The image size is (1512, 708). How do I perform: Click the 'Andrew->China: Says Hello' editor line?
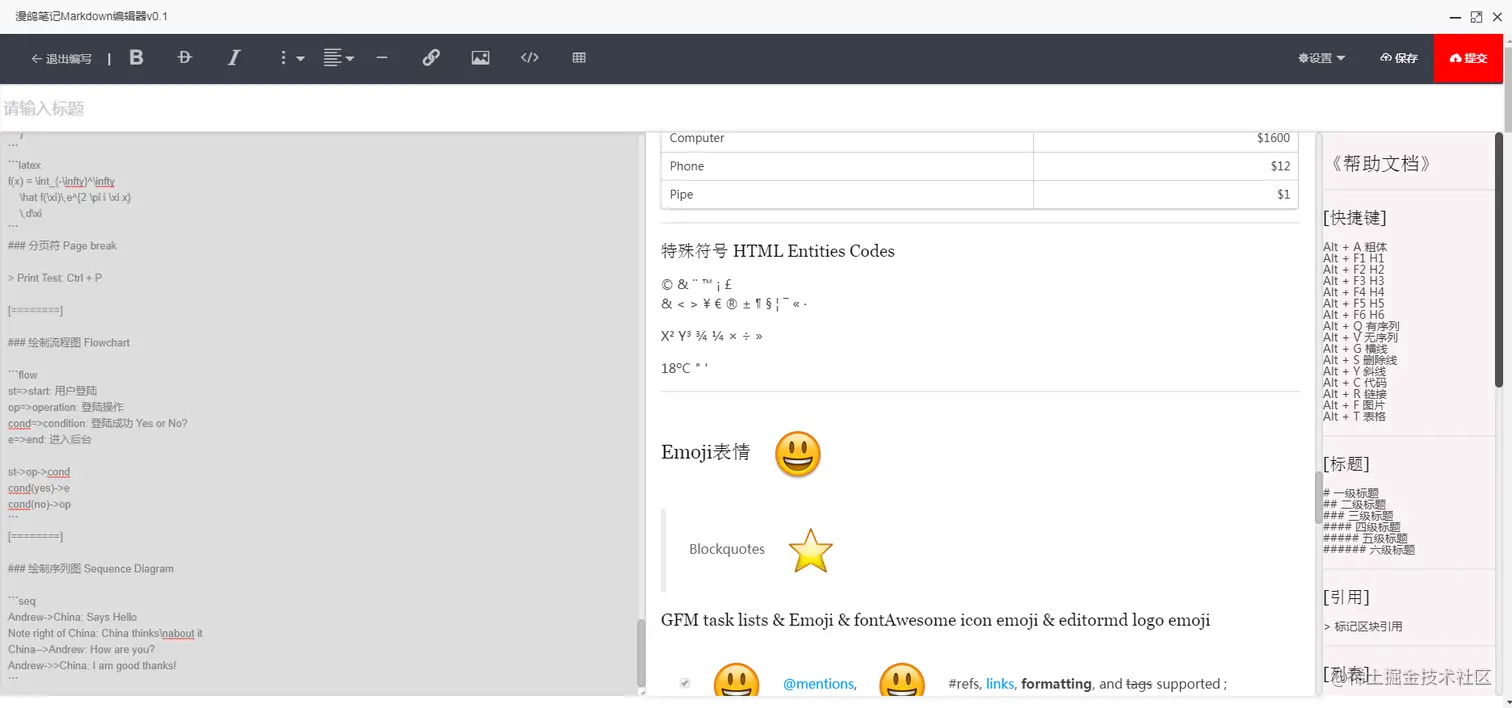pyautogui.click(x=72, y=617)
